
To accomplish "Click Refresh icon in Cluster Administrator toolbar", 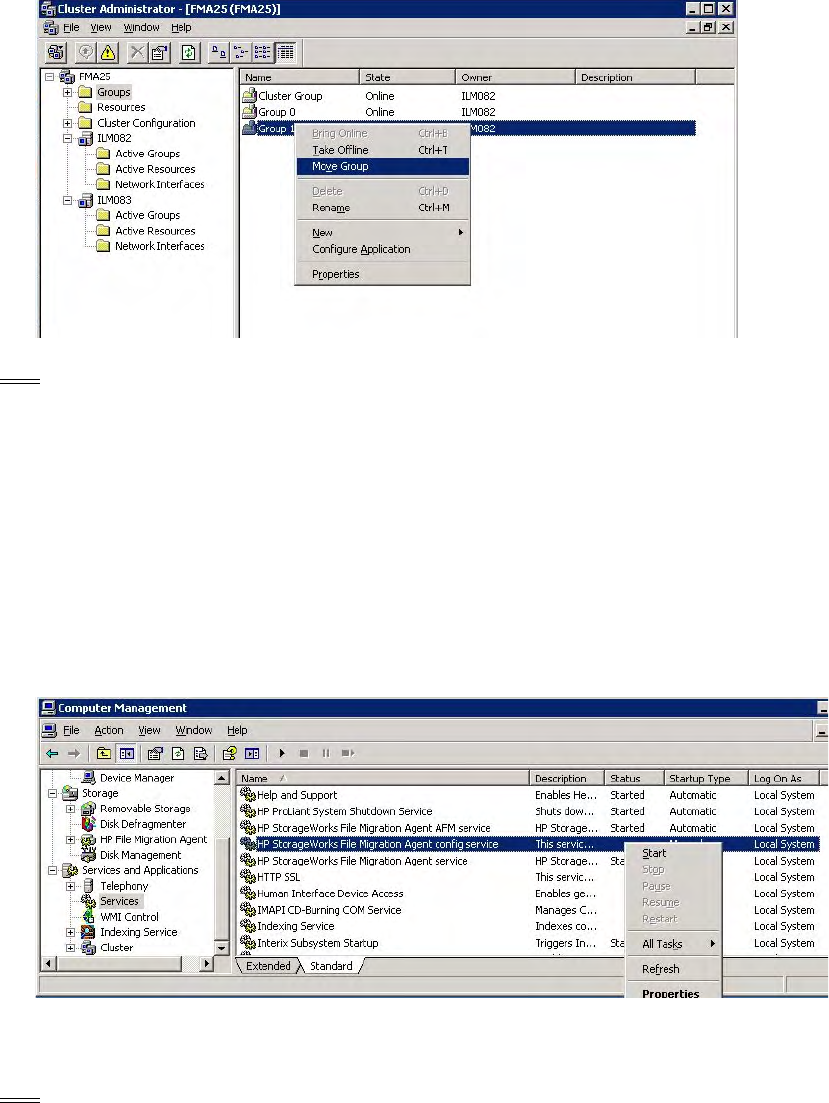I will (x=189, y=53).
